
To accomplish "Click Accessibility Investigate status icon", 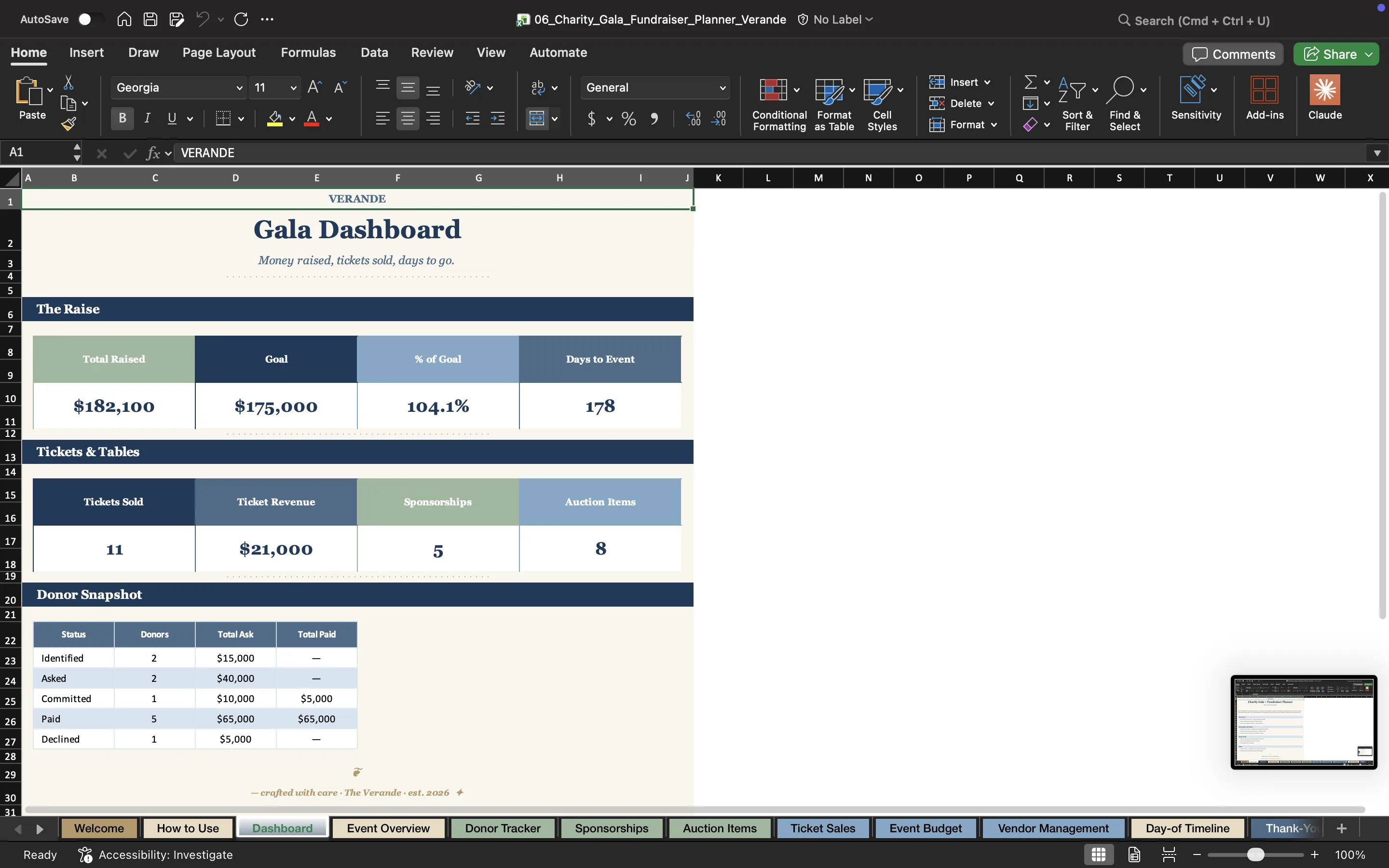I will point(85,855).
